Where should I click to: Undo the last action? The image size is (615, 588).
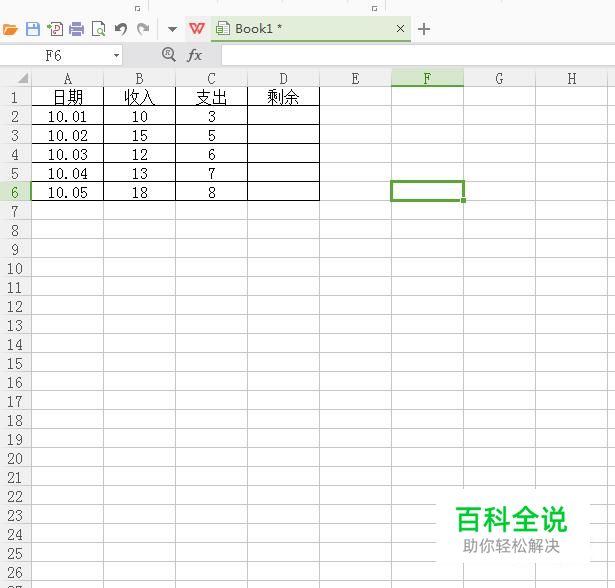(x=121, y=29)
